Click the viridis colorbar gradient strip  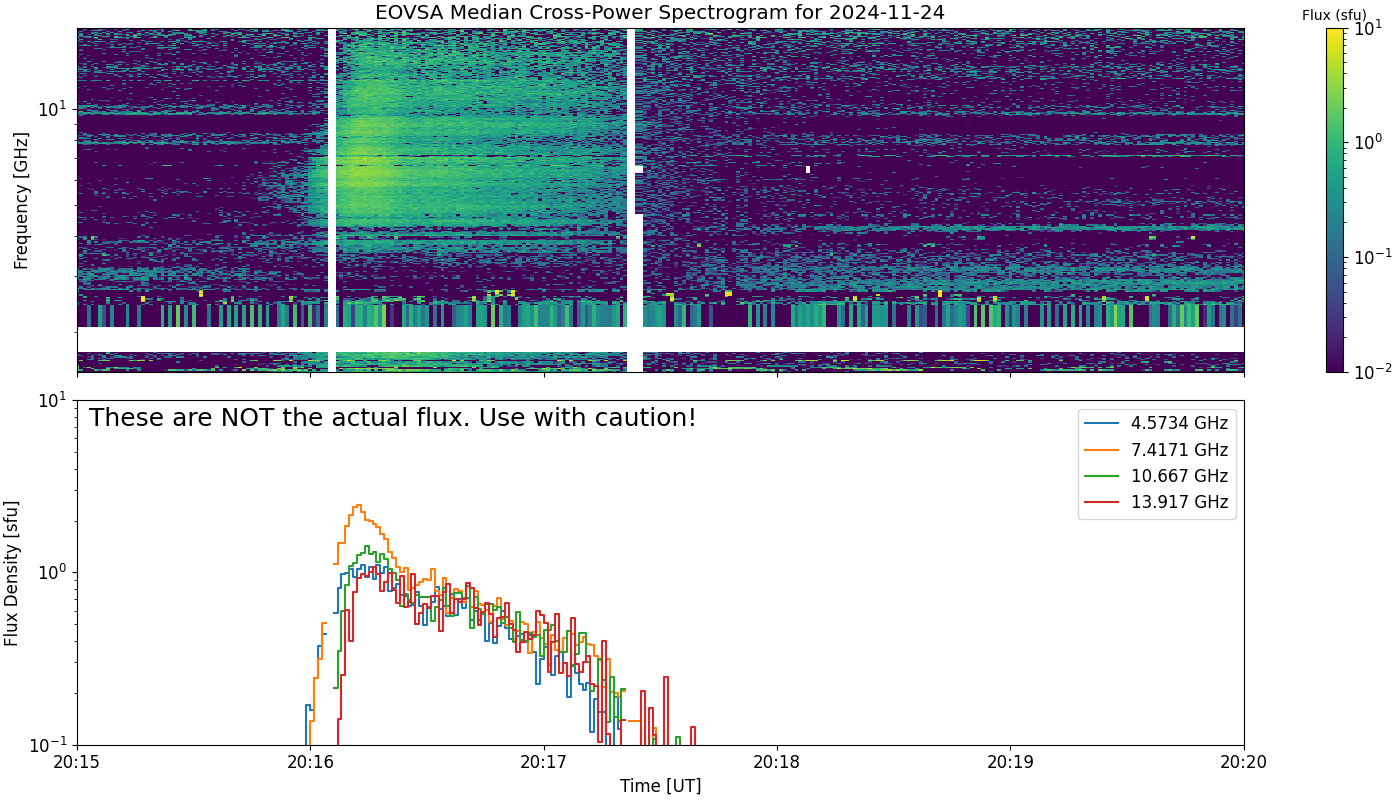[x=1335, y=200]
